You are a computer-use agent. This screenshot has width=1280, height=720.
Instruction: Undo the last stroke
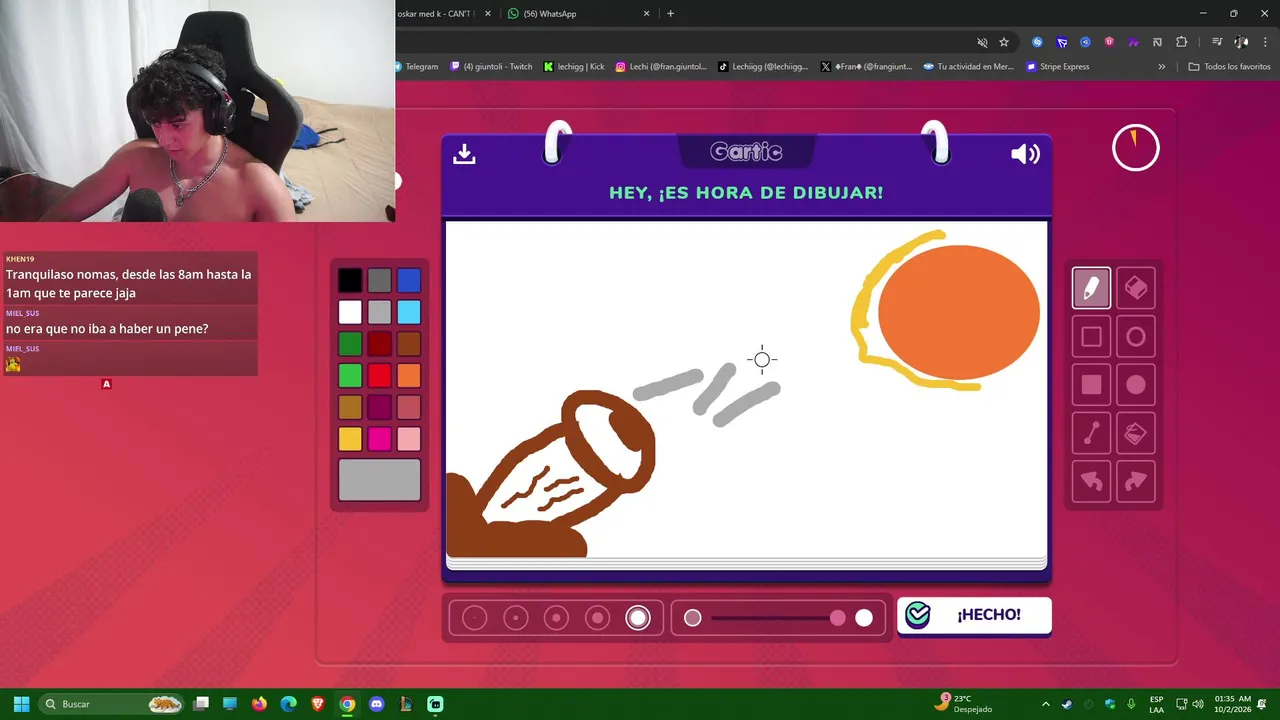(x=1091, y=482)
